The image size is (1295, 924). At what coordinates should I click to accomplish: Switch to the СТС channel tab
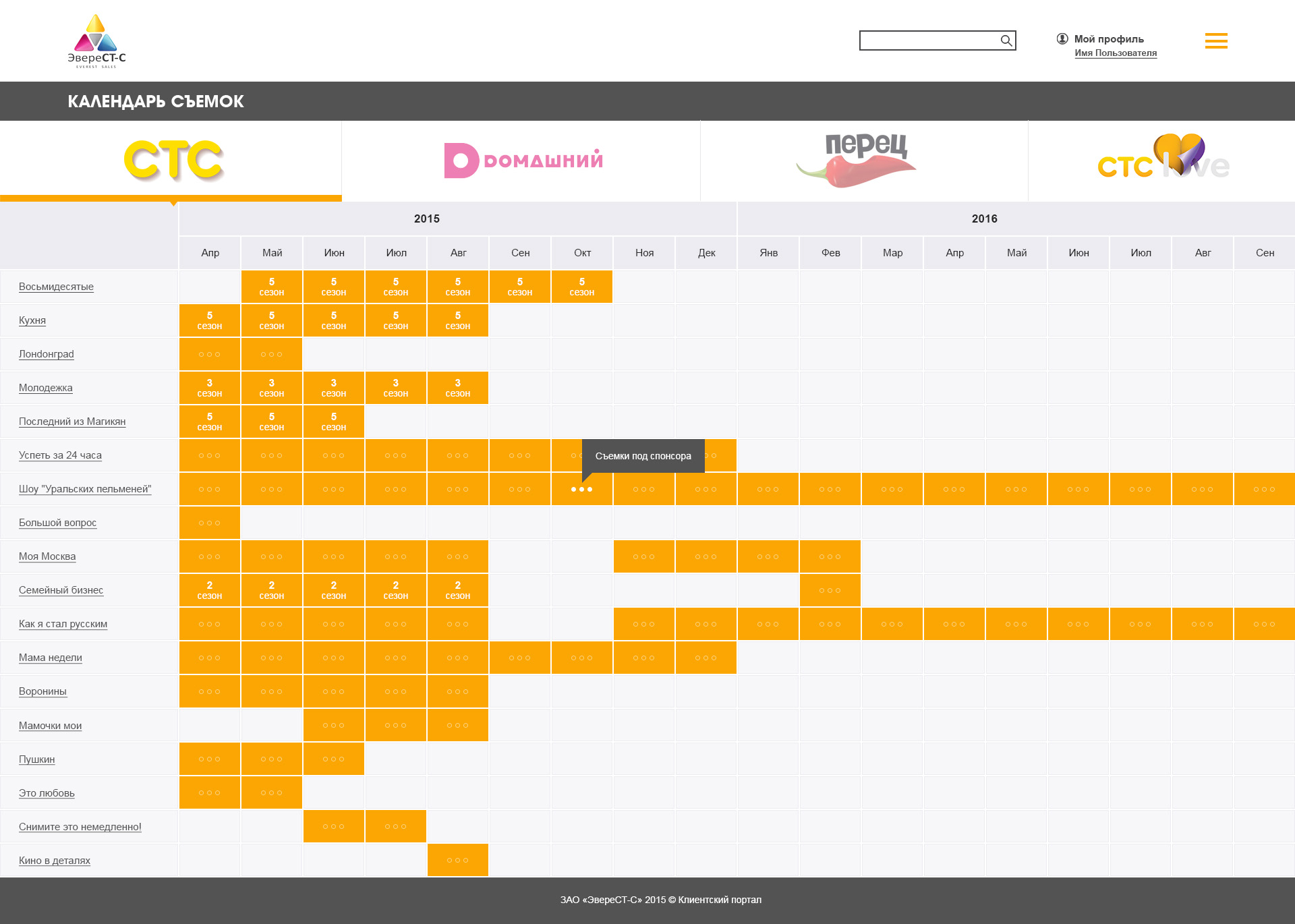(171, 161)
